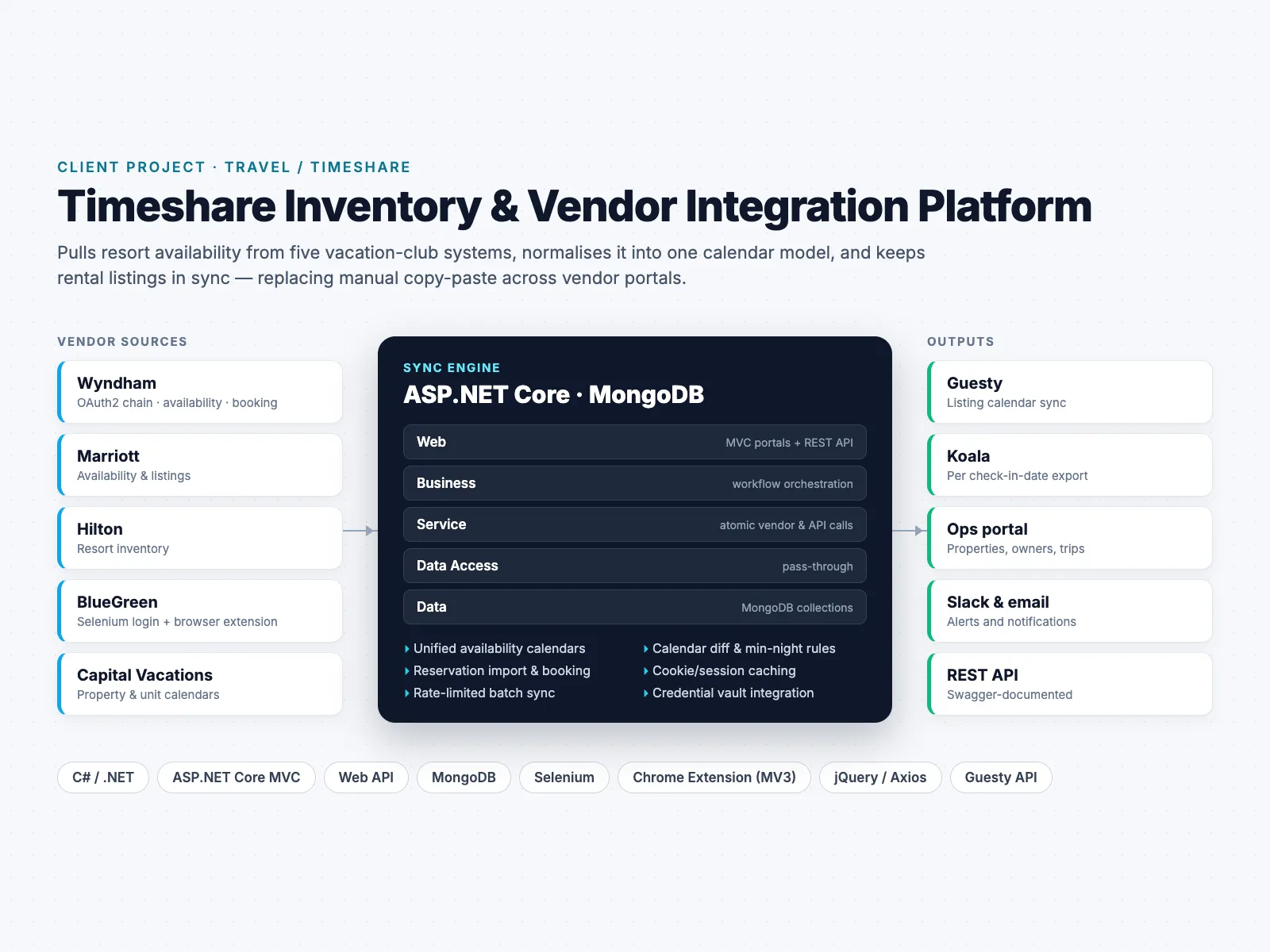This screenshot has width=1270, height=952.
Task: Select the REST API Swagger-documented card
Action: (1070, 684)
